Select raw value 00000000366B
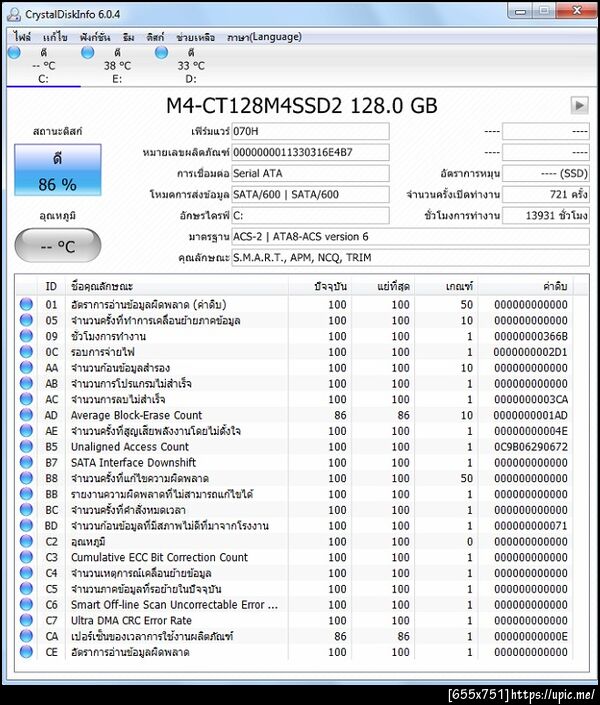The width and height of the screenshot is (600, 705). (530, 336)
